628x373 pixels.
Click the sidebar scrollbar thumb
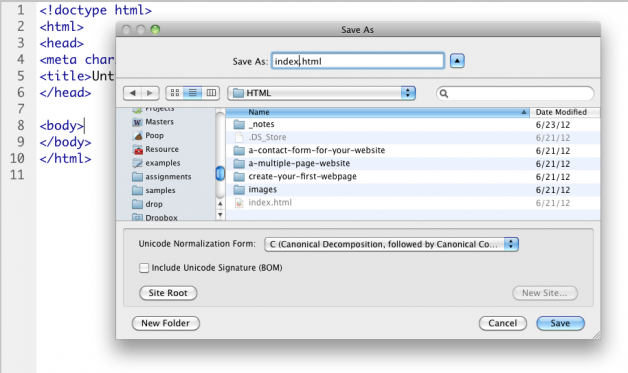220,173
